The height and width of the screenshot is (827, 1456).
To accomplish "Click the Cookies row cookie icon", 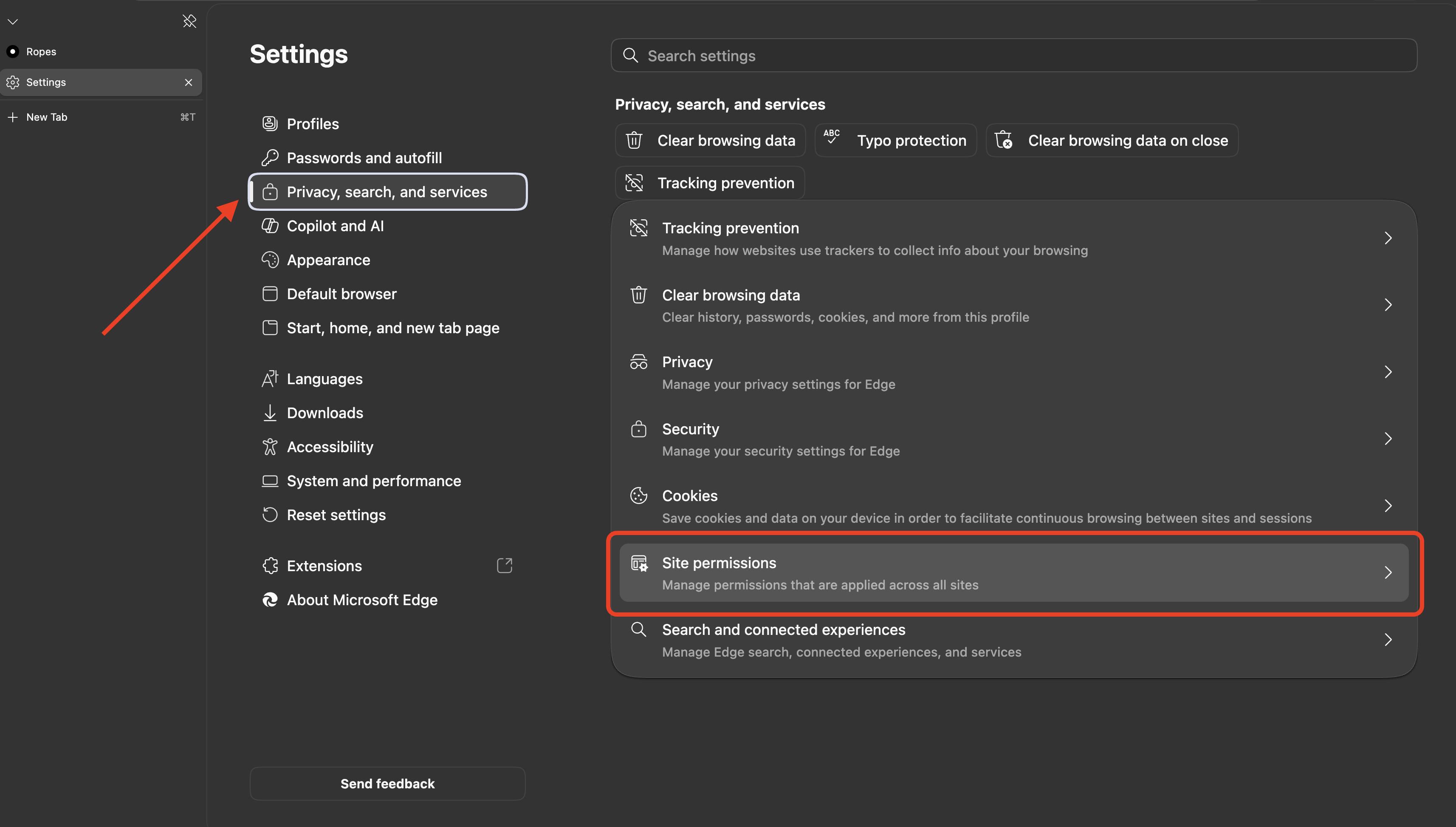I will (x=639, y=495).
